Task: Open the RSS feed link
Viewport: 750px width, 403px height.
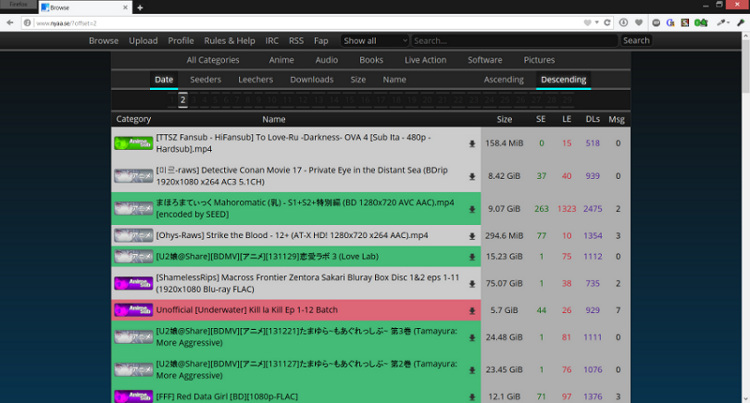Action: tap(296, 41)
